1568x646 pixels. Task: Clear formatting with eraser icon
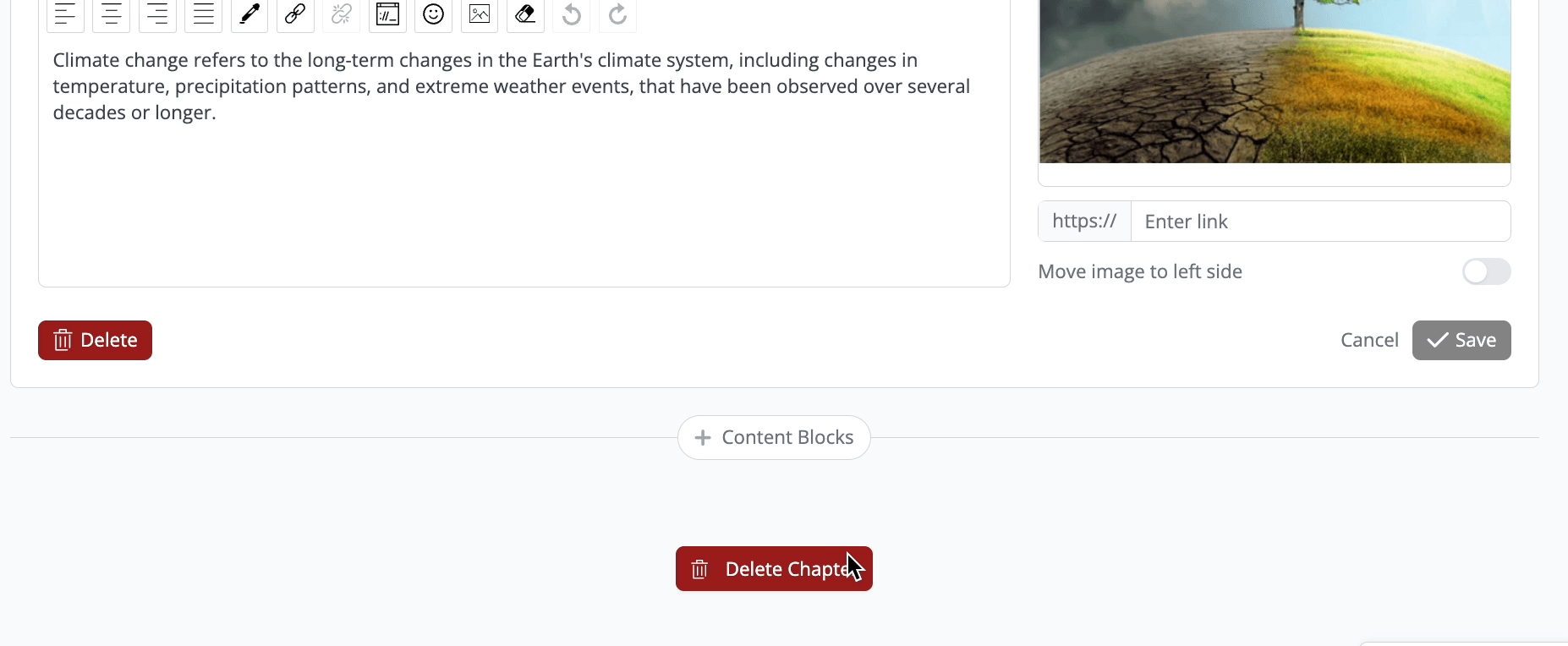coord(525,14)
